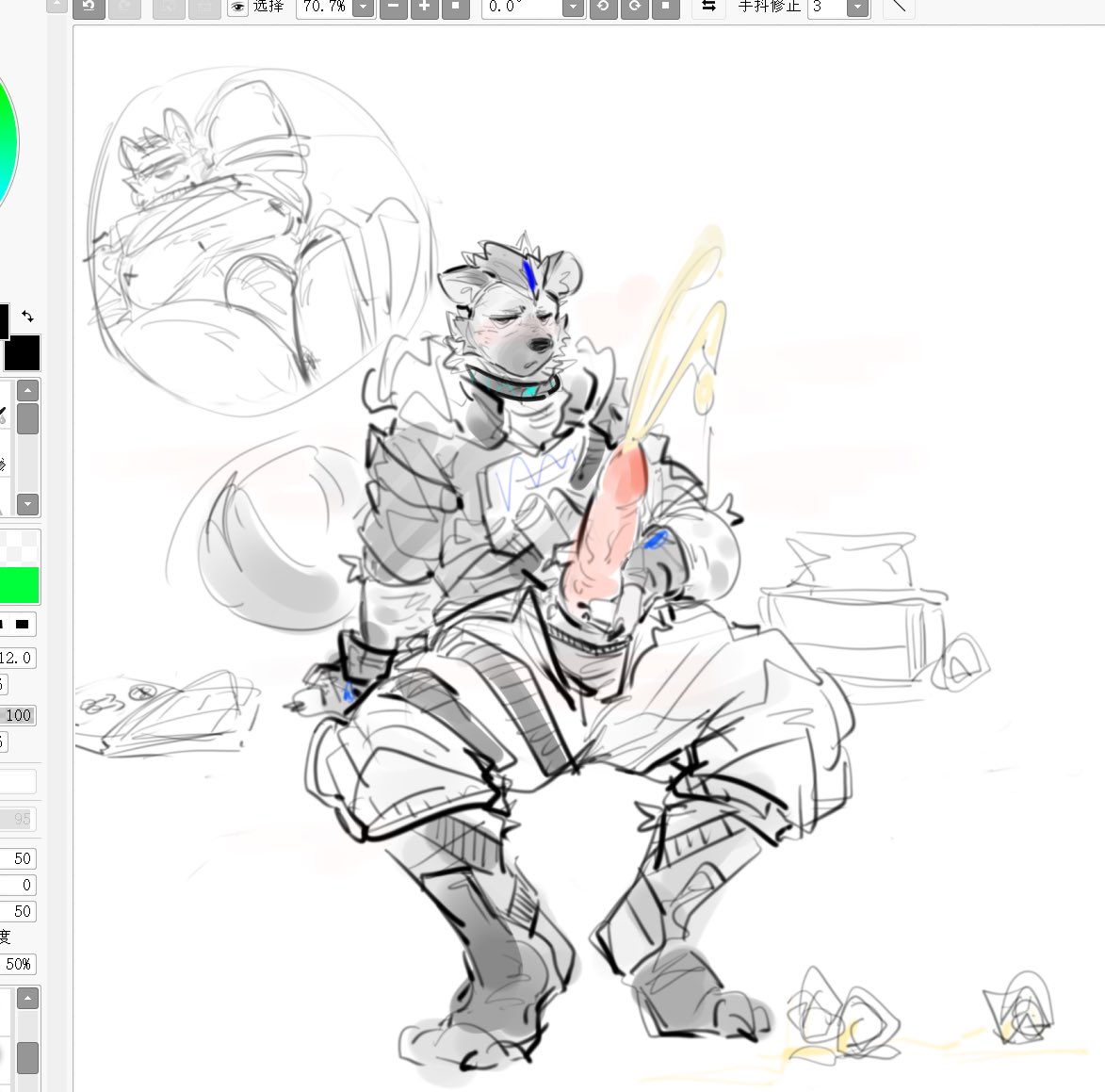Image resolution: width=1105 pixels, height=1092 pixels.
Task: Click the bottom panel scroll up arrow
Action: 27,998
